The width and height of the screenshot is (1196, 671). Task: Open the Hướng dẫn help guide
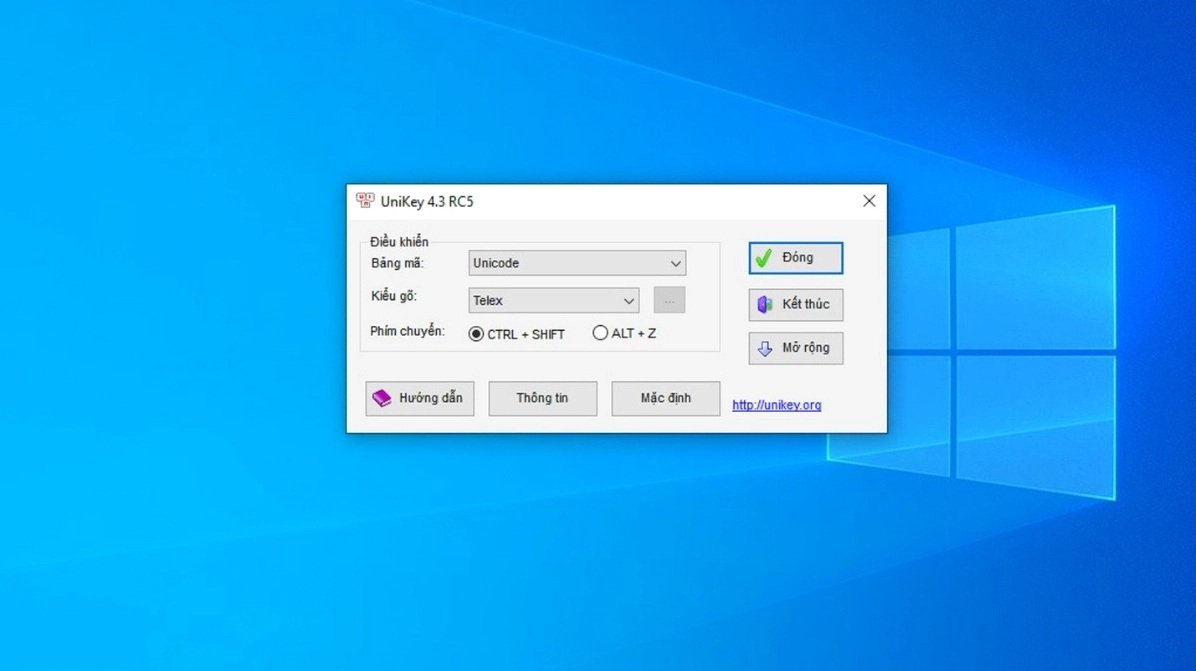tap(420, 398)
